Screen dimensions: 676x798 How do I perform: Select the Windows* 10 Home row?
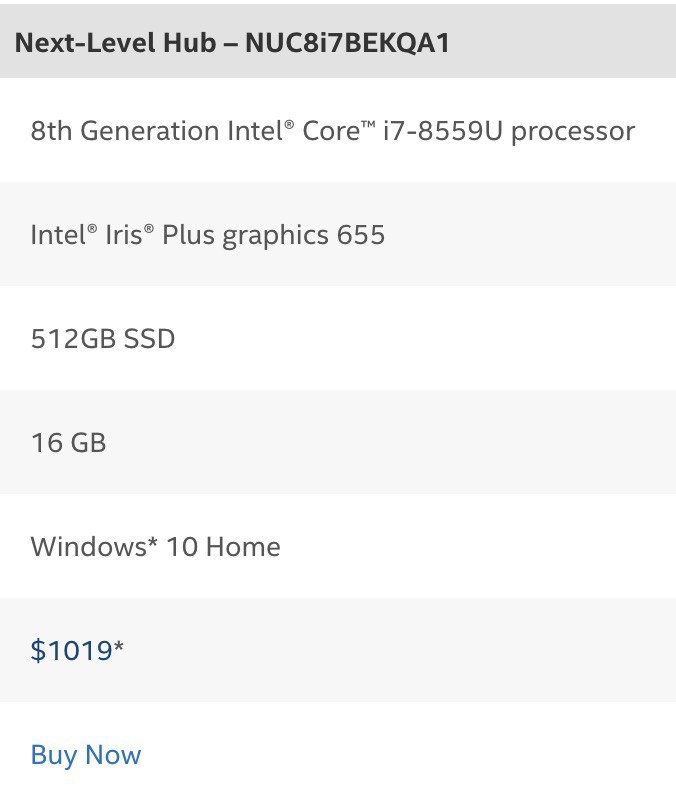point(338,546)
